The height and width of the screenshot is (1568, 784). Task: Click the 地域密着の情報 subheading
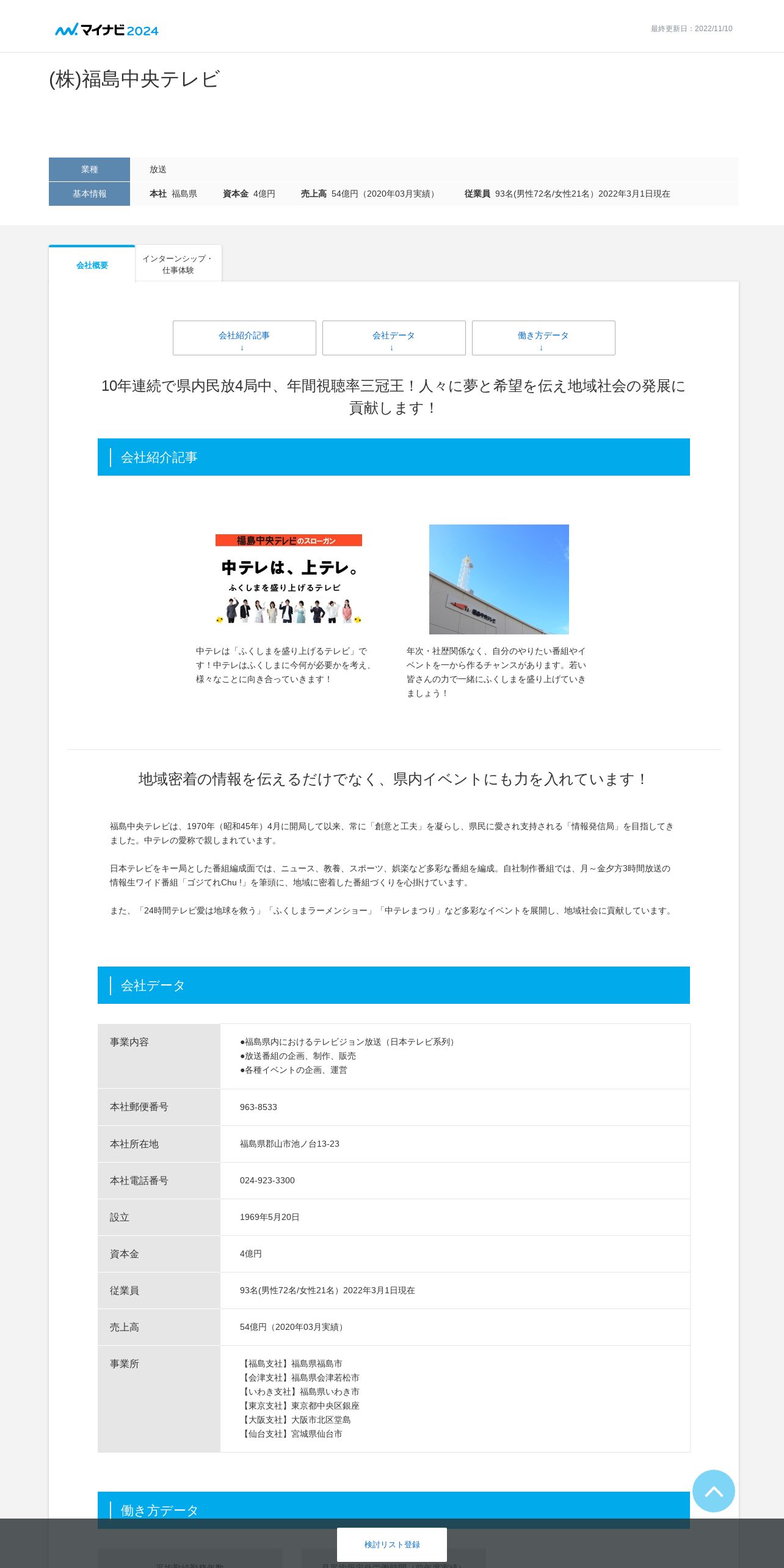393,779
